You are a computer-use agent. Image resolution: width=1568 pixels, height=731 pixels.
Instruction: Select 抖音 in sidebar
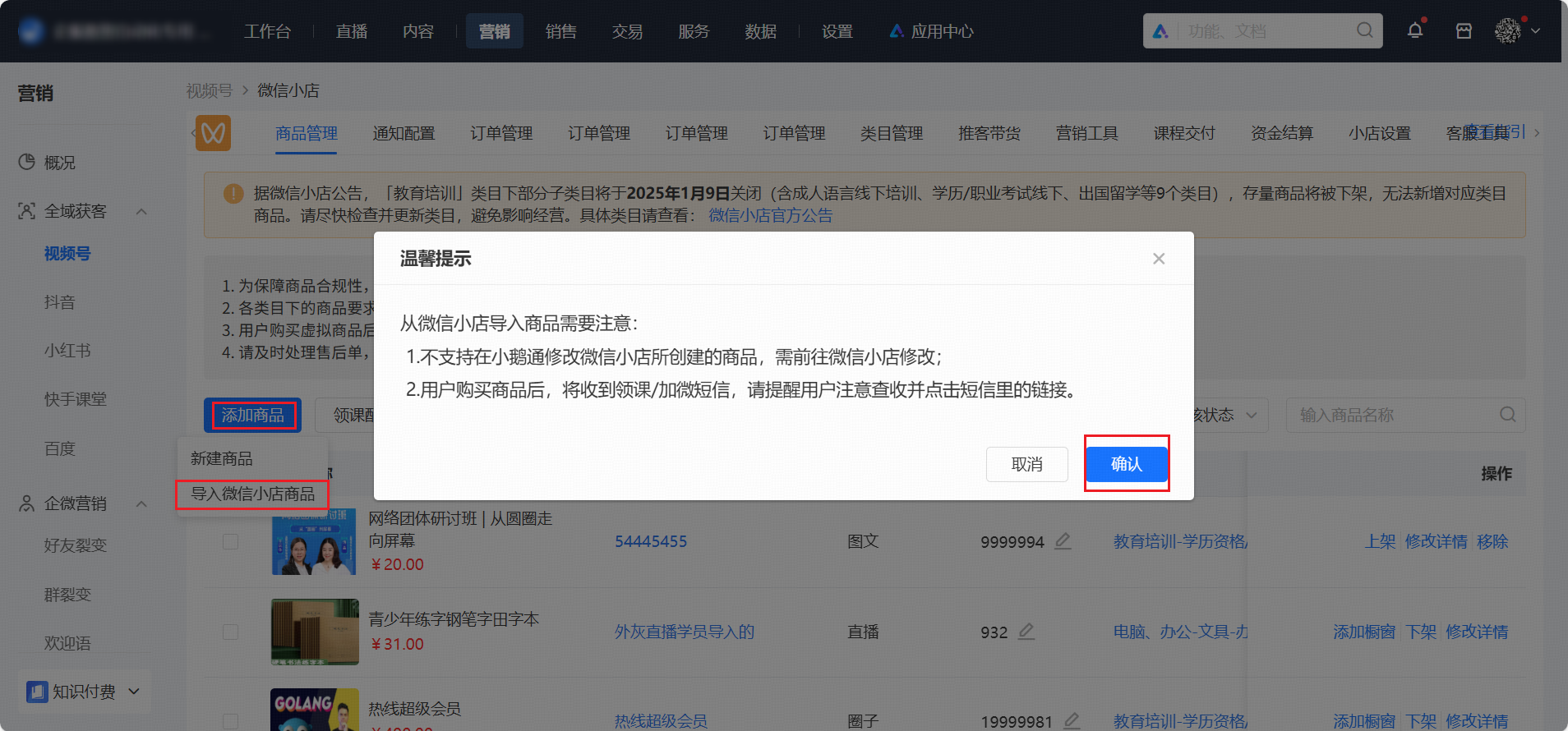59,302
